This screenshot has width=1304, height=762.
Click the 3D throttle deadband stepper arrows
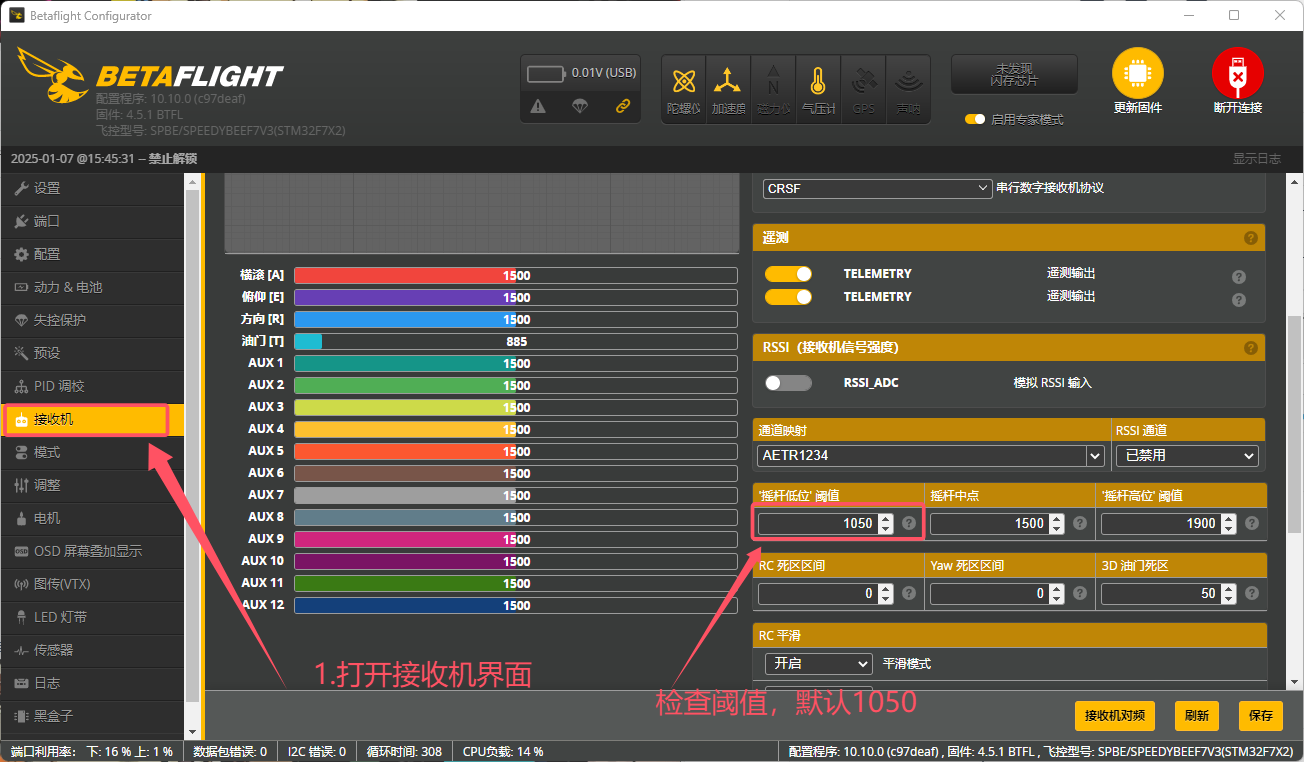pos(1229,593)
